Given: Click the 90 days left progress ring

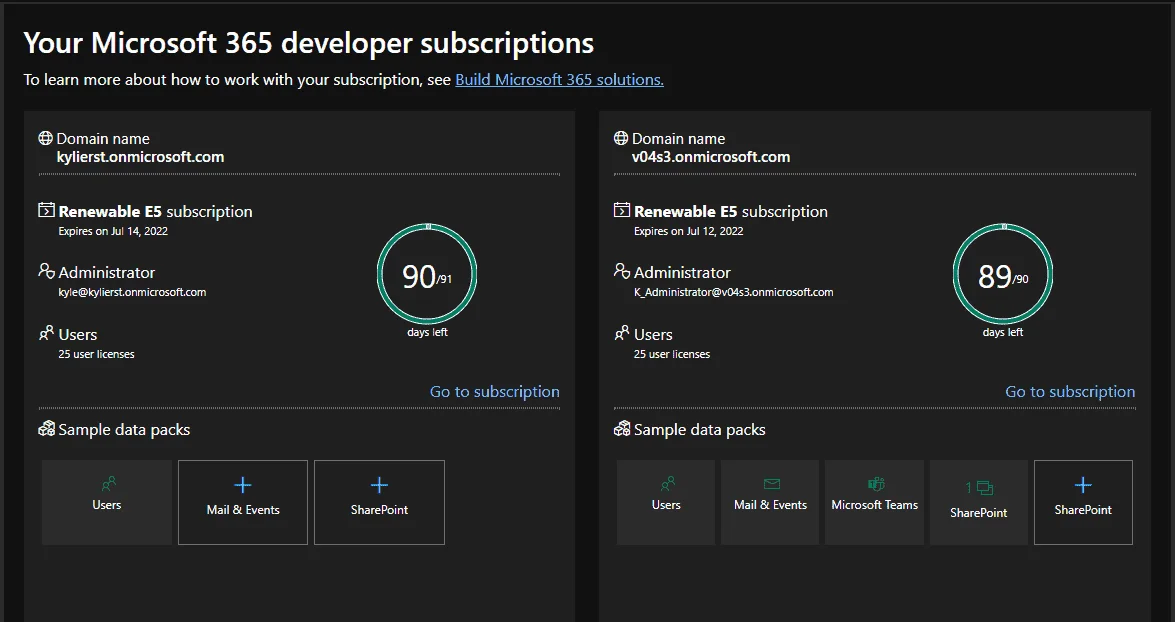Looking at the screenshot, I should 427,274.
